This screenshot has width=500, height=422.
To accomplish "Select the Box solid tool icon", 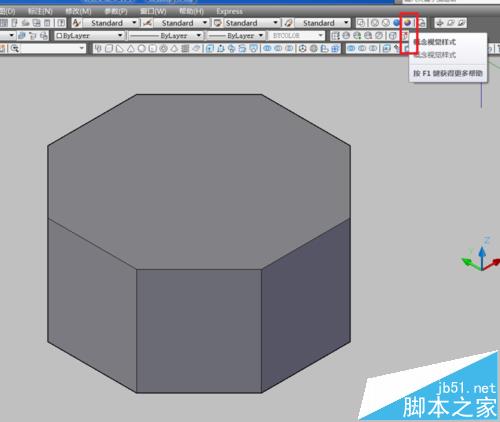I will coord(109,49).
